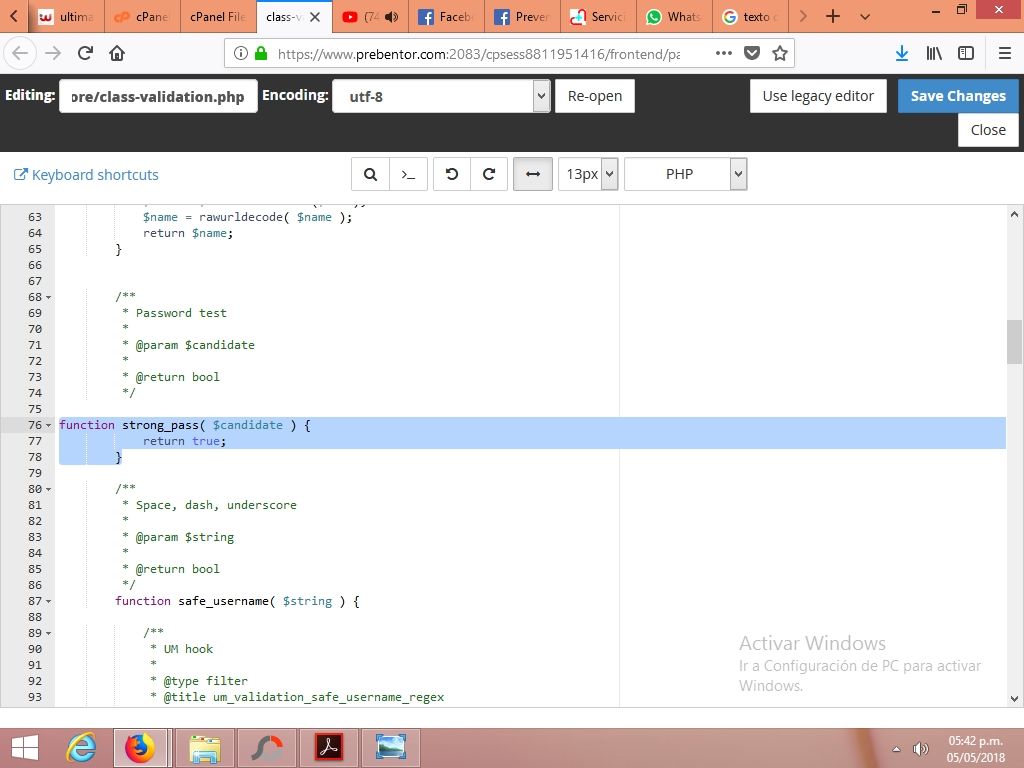
Task: Click the Re-open button
Action: (595, 96)
